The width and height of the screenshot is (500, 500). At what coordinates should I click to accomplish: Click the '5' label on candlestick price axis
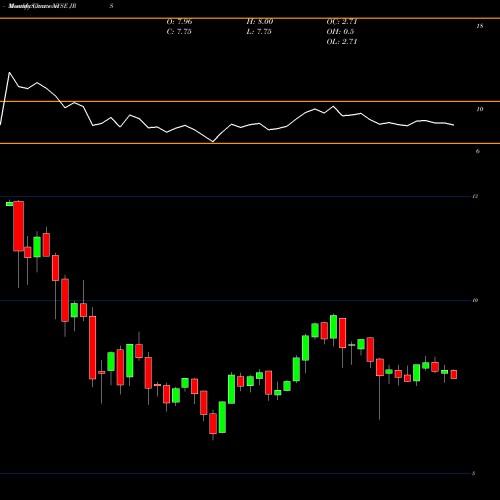coord(473,474)
